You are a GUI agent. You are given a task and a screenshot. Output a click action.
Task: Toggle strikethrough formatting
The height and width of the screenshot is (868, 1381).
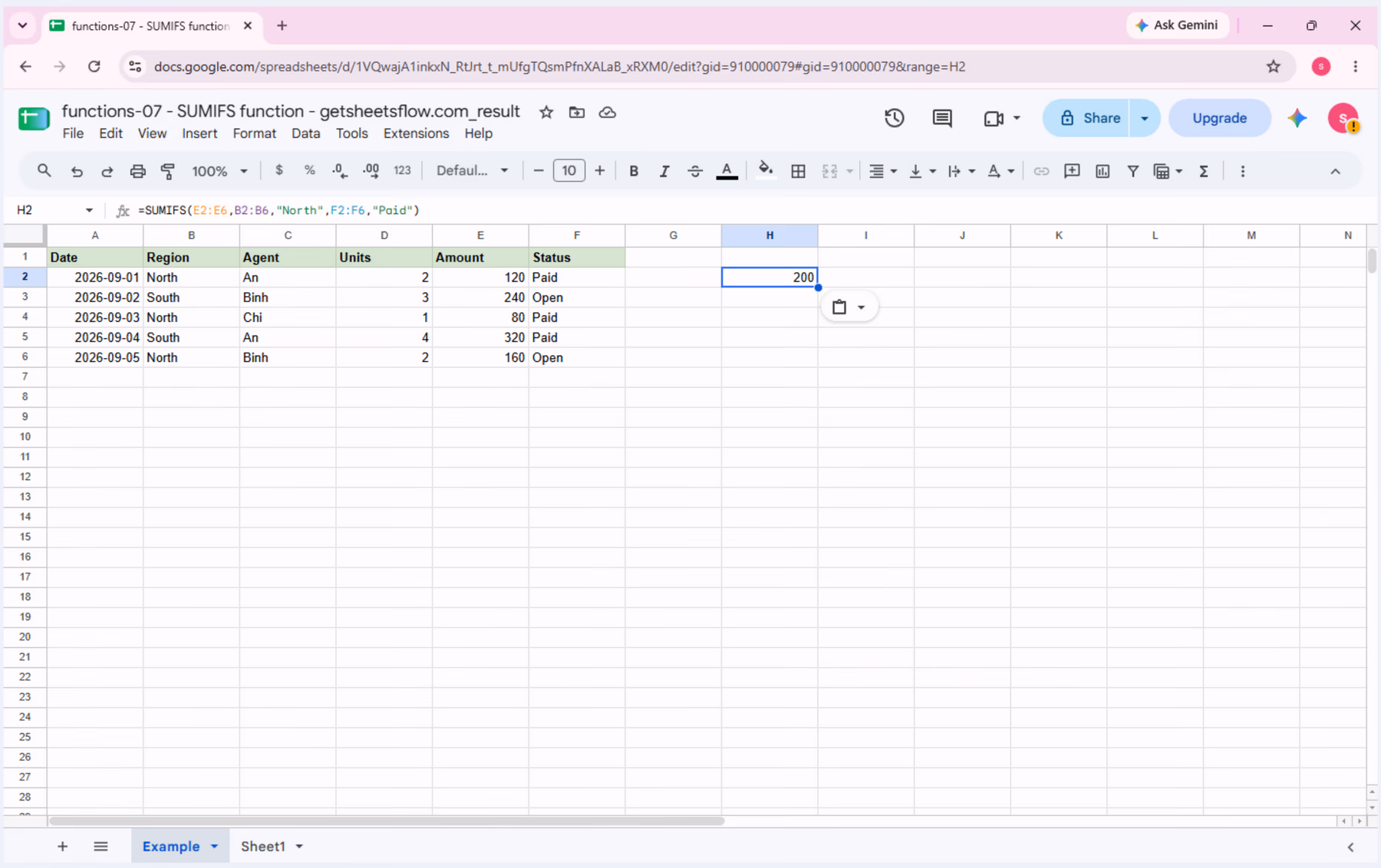[x=695, y=171]
